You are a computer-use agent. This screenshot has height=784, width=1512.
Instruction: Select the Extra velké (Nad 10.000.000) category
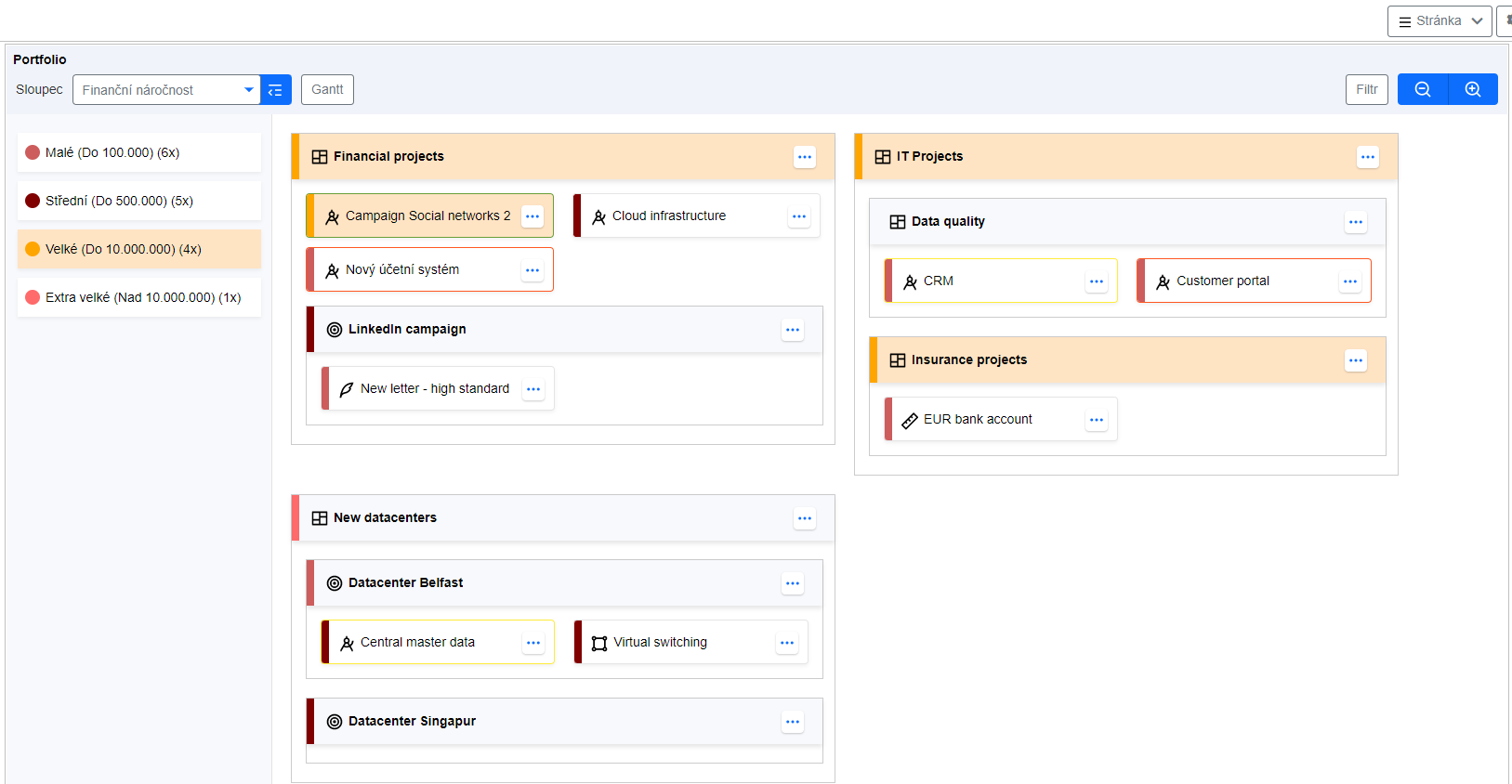click(x=139, y=297)
